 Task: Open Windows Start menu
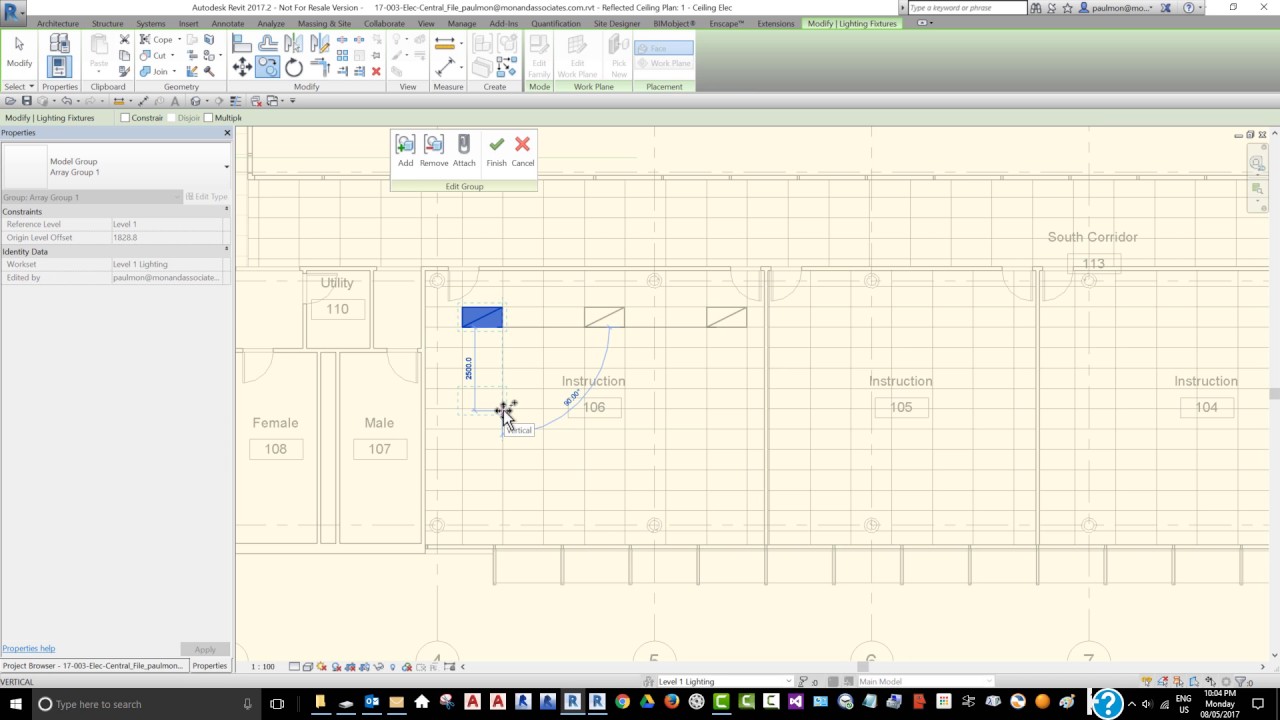coord(16,704)
